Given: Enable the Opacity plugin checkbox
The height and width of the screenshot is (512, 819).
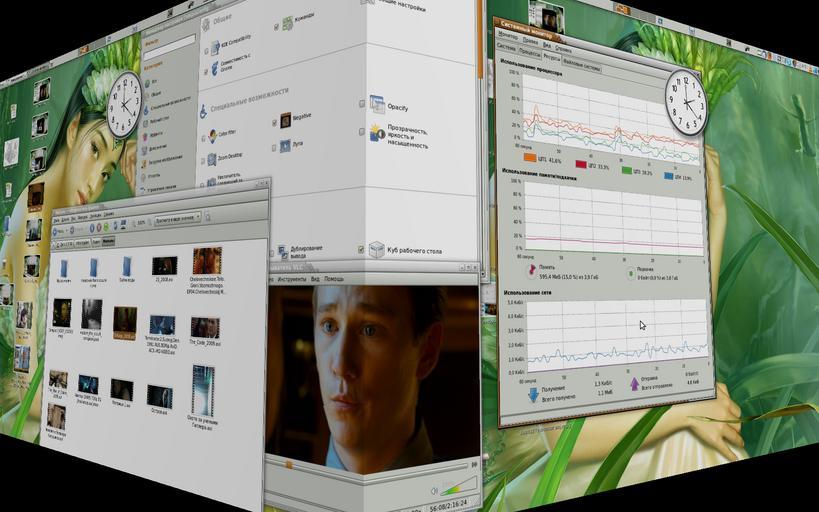Looking at the screenshot, I should (362, 103).
